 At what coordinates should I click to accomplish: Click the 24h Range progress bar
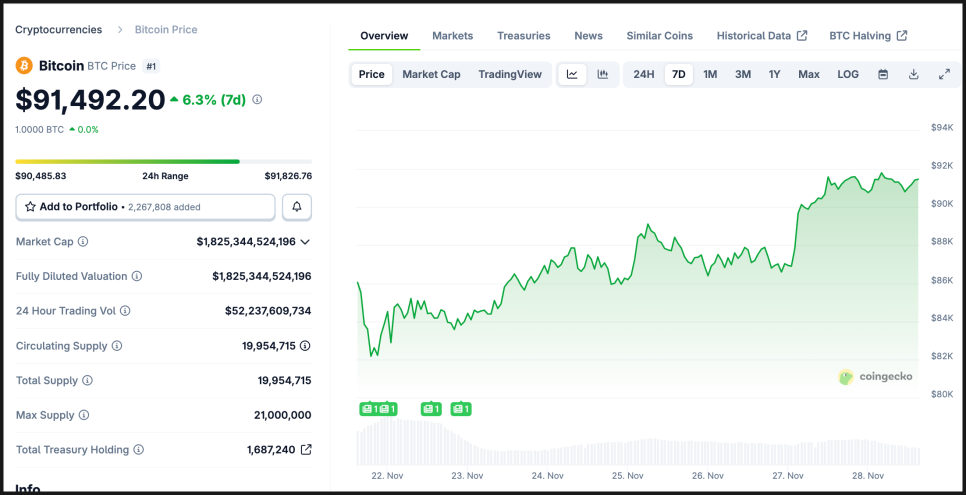tap(163, 161)
